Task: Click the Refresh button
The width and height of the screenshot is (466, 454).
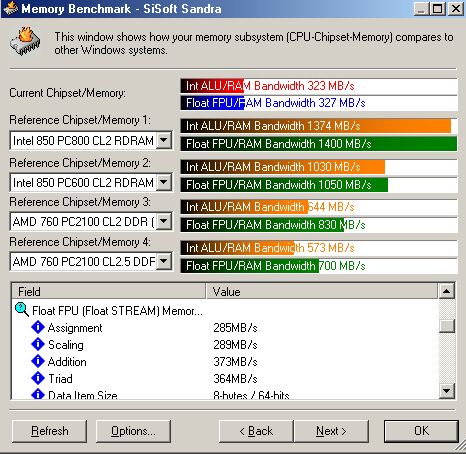Action: (x=49, y=431)
